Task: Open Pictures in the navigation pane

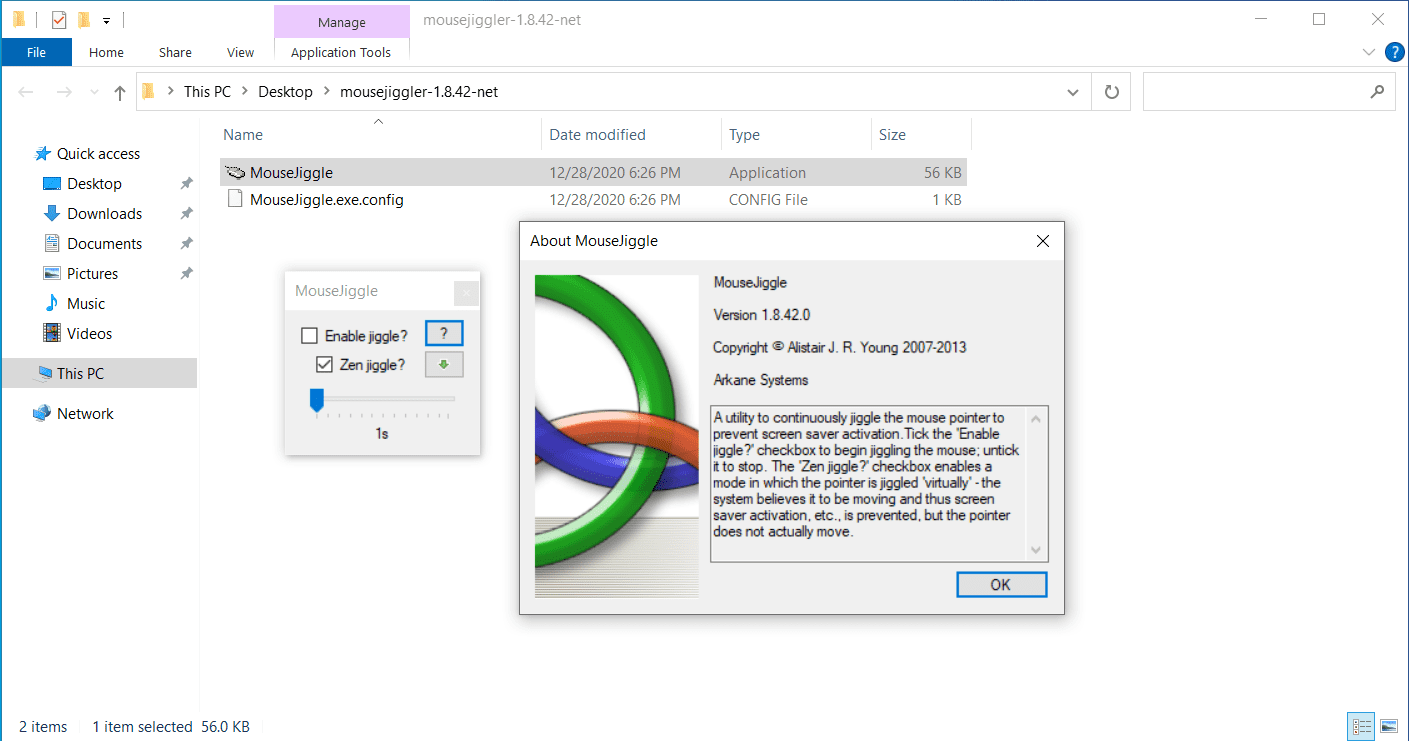Action: 92,274
